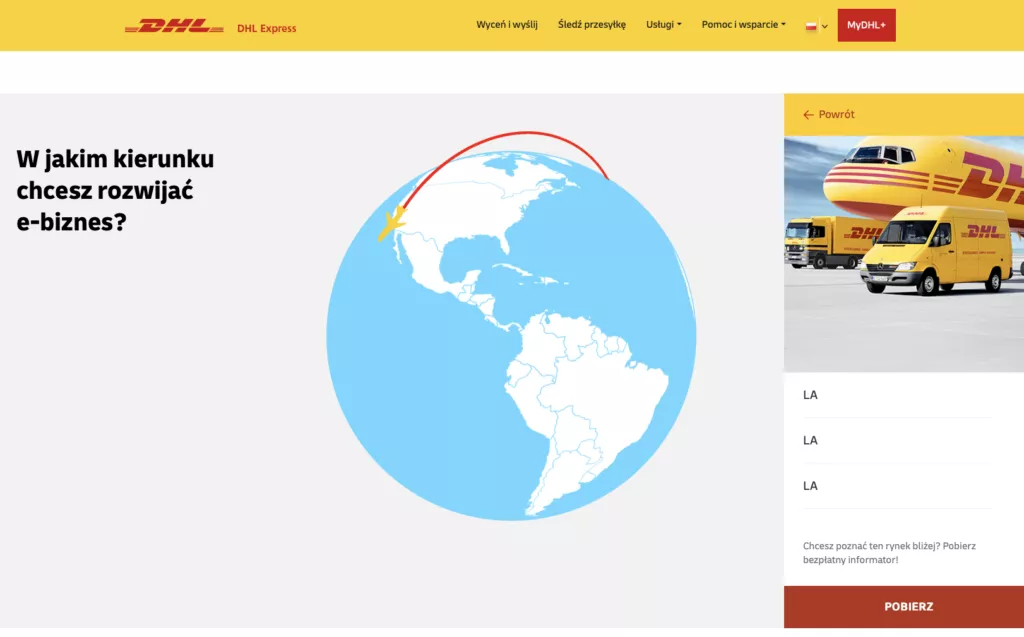The height and width of the screenshot is (637, 1024).
Task: Expand the Usługi dropdown menu
Action: click(x=663, y=25)
